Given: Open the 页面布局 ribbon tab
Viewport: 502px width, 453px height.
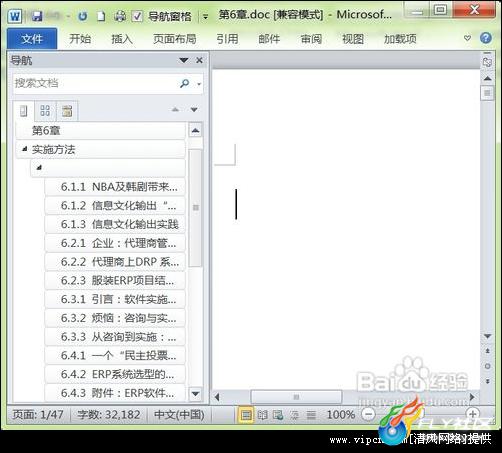Looking at the screenshot, I should tap(175, 39).
